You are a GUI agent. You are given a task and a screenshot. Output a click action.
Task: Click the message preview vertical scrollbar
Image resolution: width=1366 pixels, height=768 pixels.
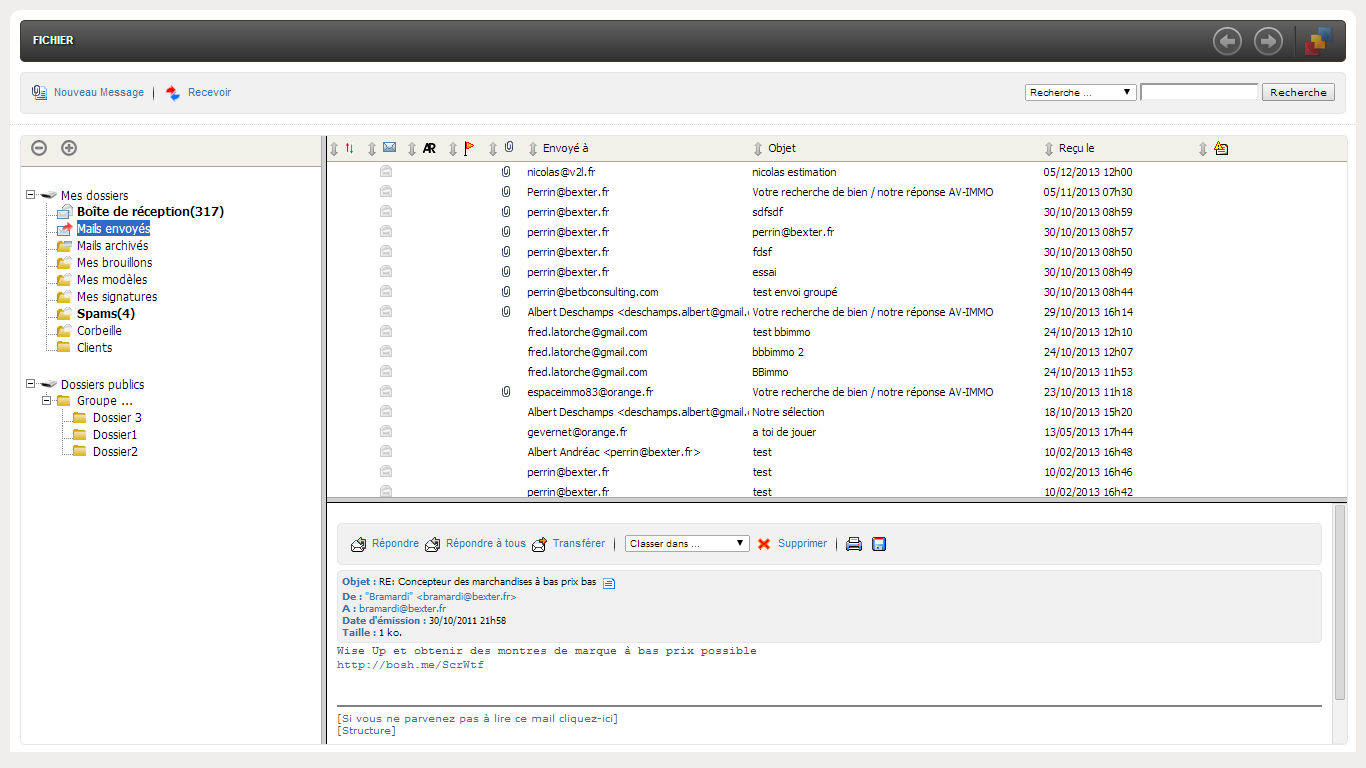click(1340, 601)
